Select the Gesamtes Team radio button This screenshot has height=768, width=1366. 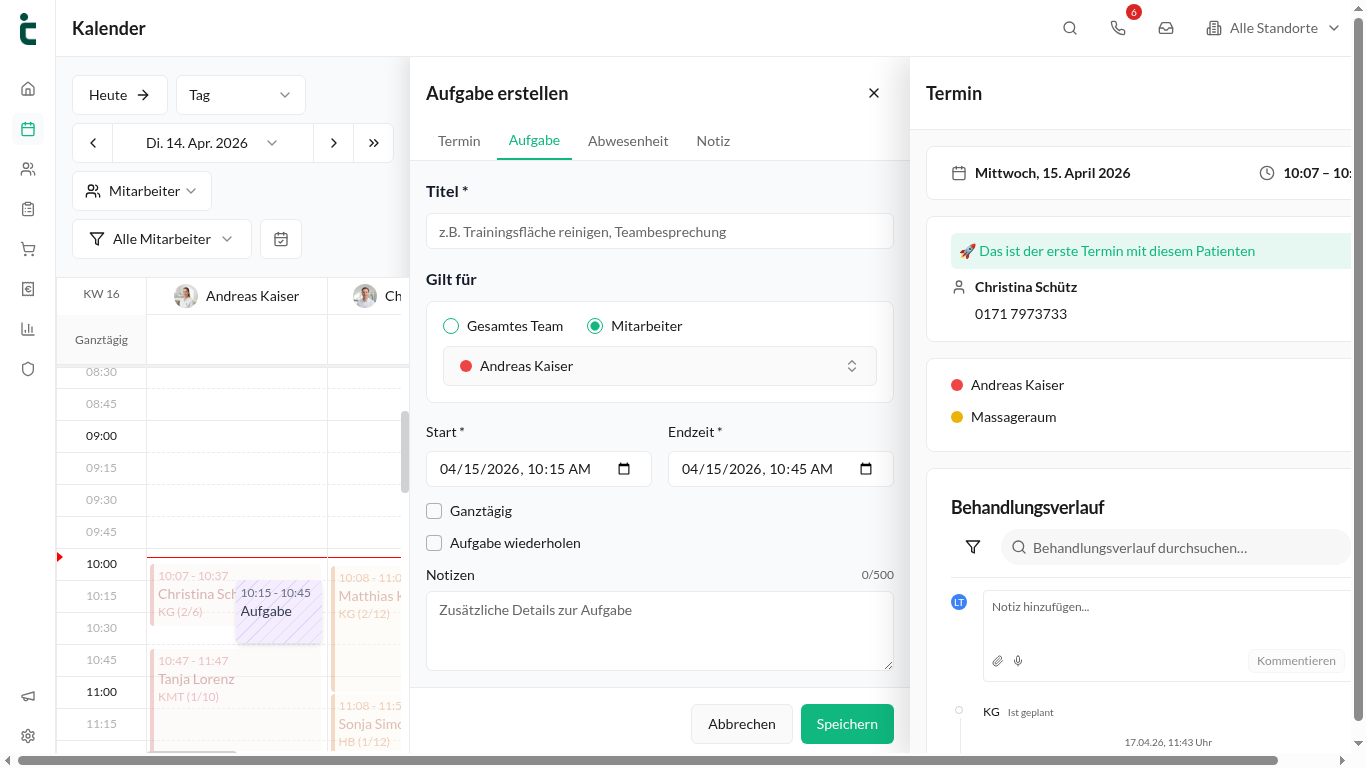(451, 326)
